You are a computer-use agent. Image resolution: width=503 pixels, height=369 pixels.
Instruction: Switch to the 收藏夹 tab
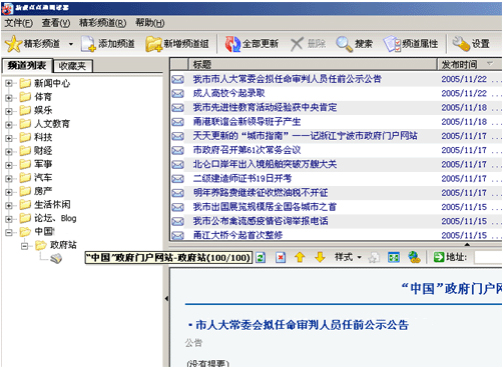pyautogui.click(x=72, y=66)
